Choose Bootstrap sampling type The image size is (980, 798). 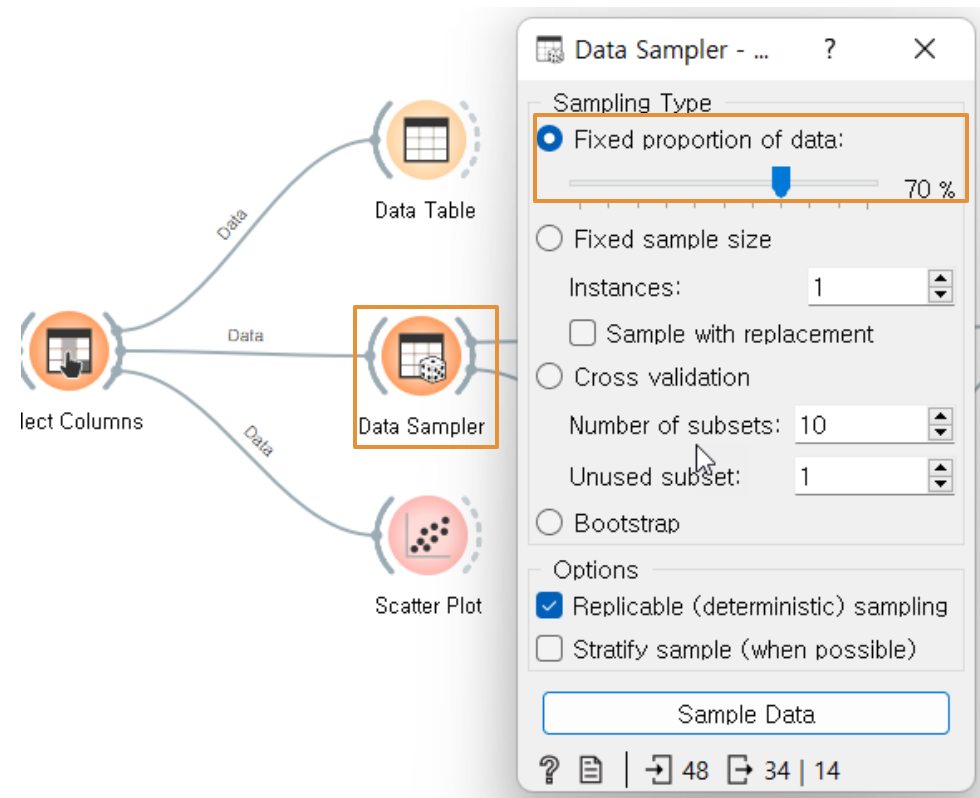tap(549, 522)
